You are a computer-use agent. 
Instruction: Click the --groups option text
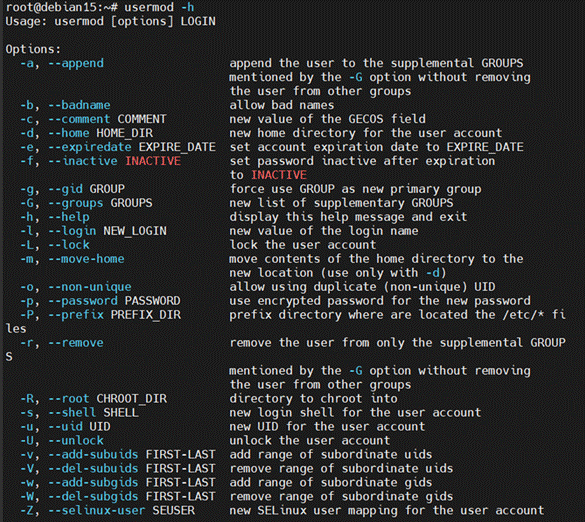point(76,203)
